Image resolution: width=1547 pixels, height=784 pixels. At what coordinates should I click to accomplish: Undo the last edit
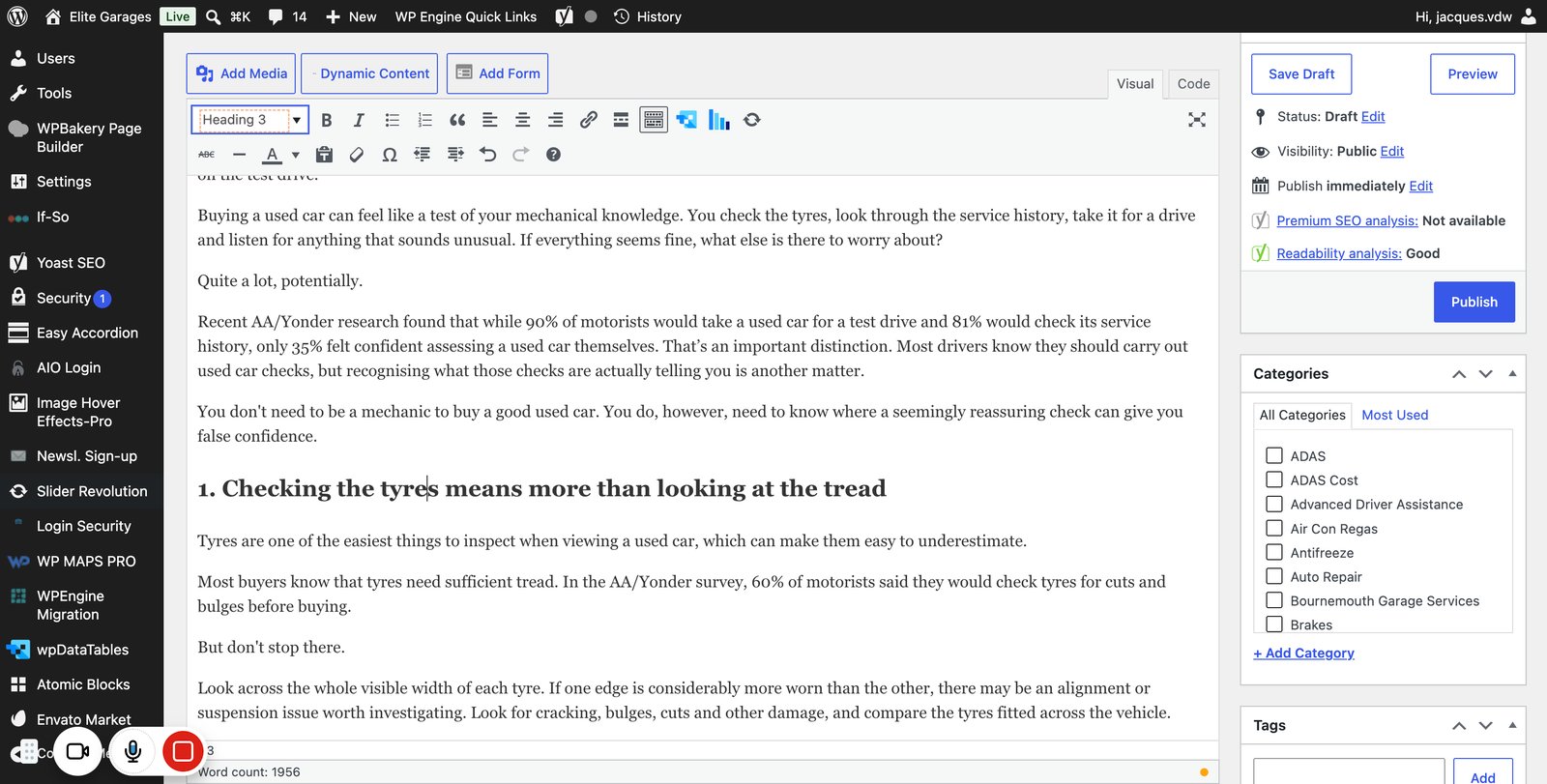pyautogui.click(x=487, y=155)
